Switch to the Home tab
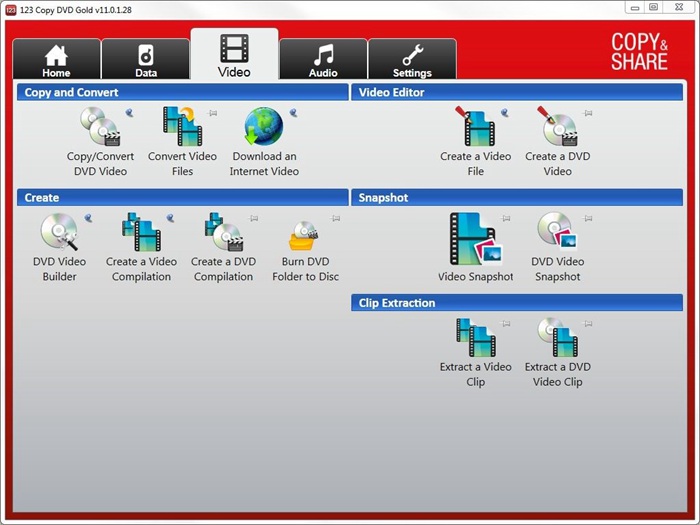Image resolution: width=700 pixels, height=525 pixels. pyautogui.click(x=56, y=59)
